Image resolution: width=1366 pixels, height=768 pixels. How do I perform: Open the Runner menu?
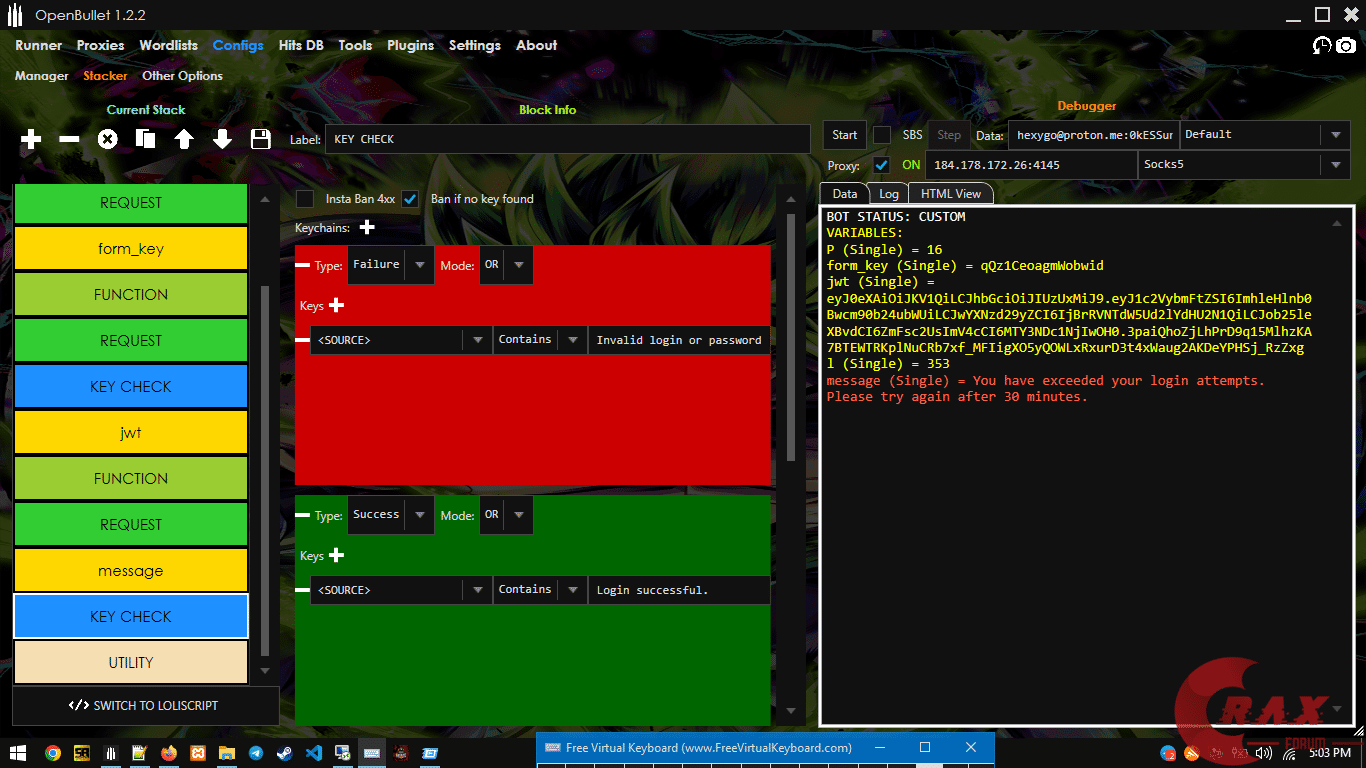(x=39, y=46)
